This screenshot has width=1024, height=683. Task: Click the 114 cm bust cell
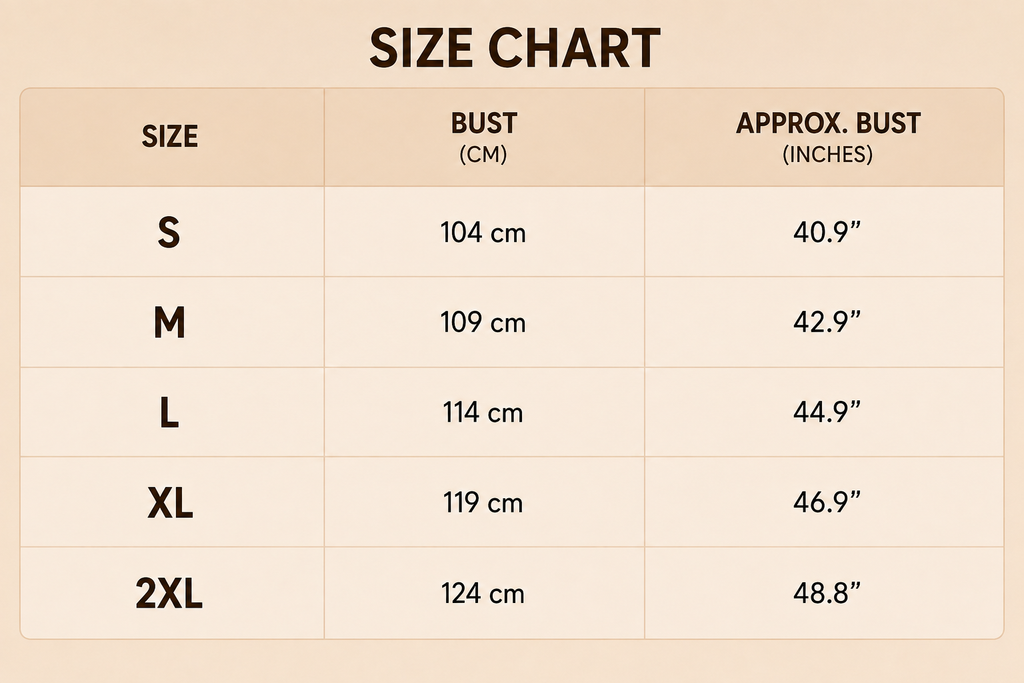point(483,413)
